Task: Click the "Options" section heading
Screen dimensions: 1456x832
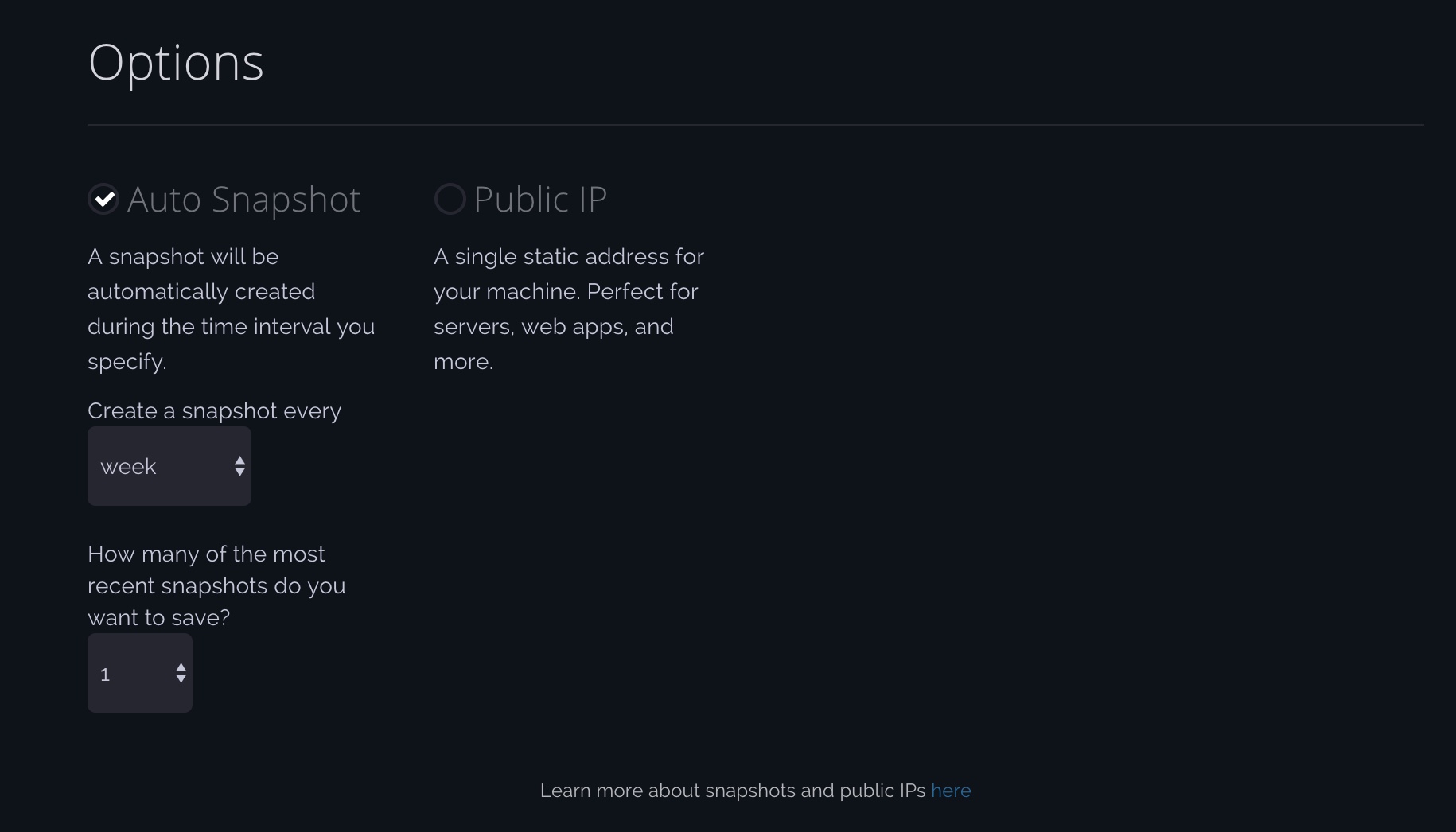Action: 176,63
